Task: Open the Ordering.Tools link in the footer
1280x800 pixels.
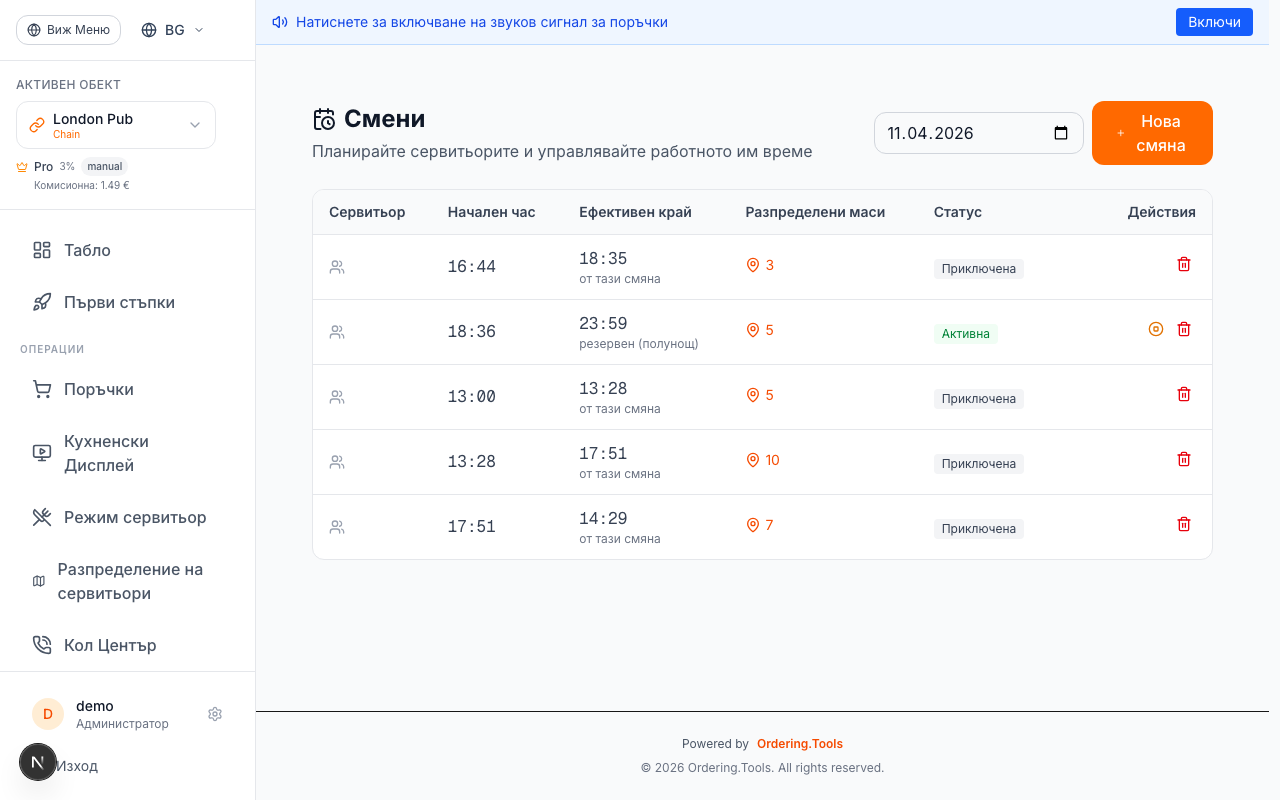Action: point(799,743)
